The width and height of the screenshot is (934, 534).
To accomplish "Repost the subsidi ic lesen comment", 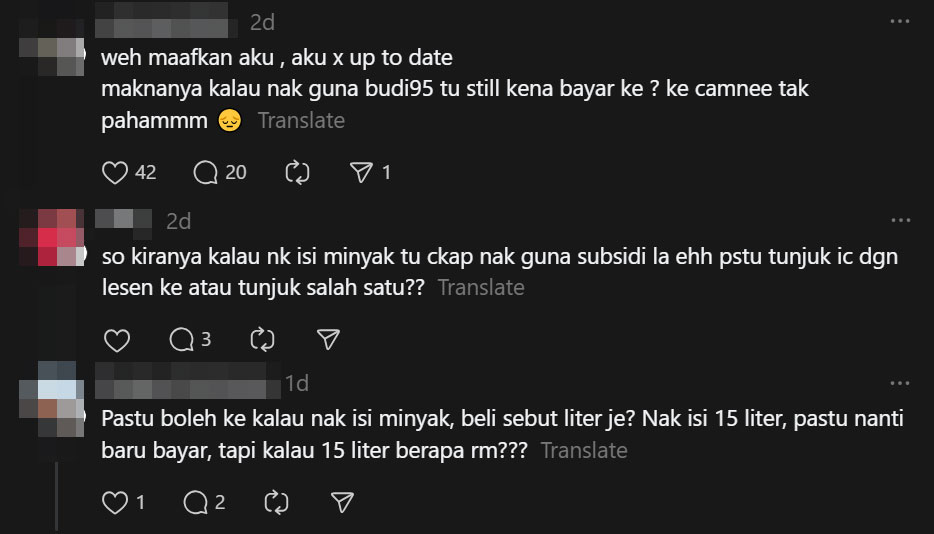I will [262, 340].
